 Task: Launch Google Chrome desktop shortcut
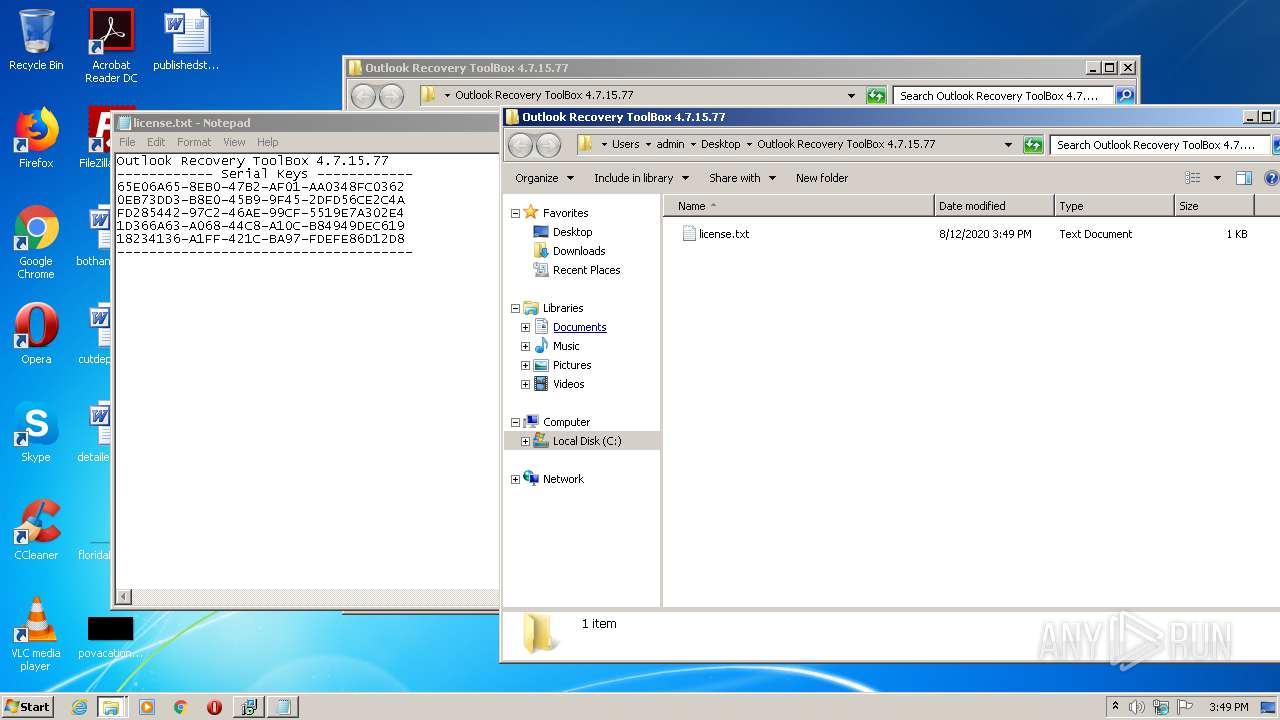pyautogui.click(x=36, y=242)
